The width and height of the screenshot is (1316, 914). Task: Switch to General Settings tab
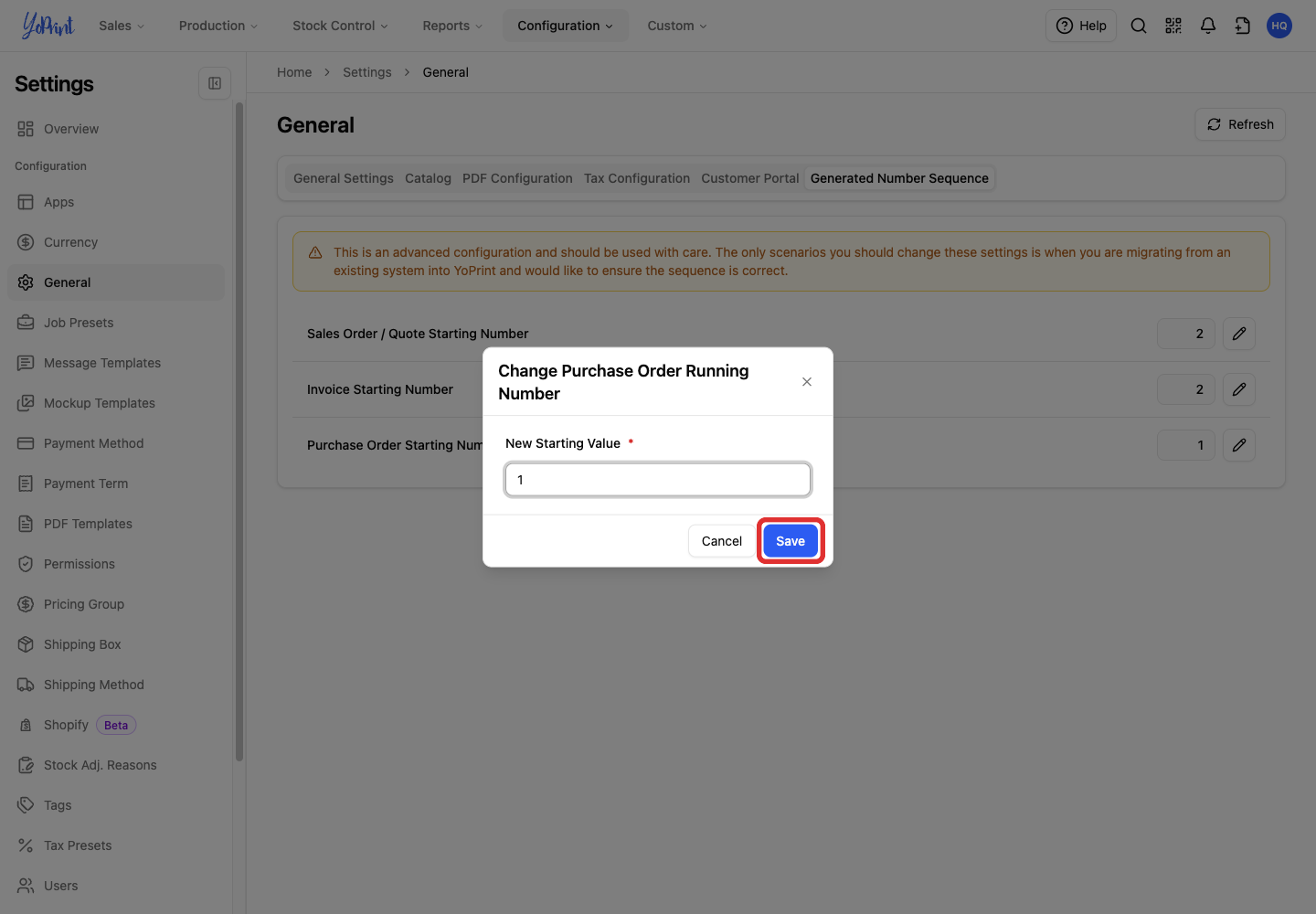click(344, 178)
